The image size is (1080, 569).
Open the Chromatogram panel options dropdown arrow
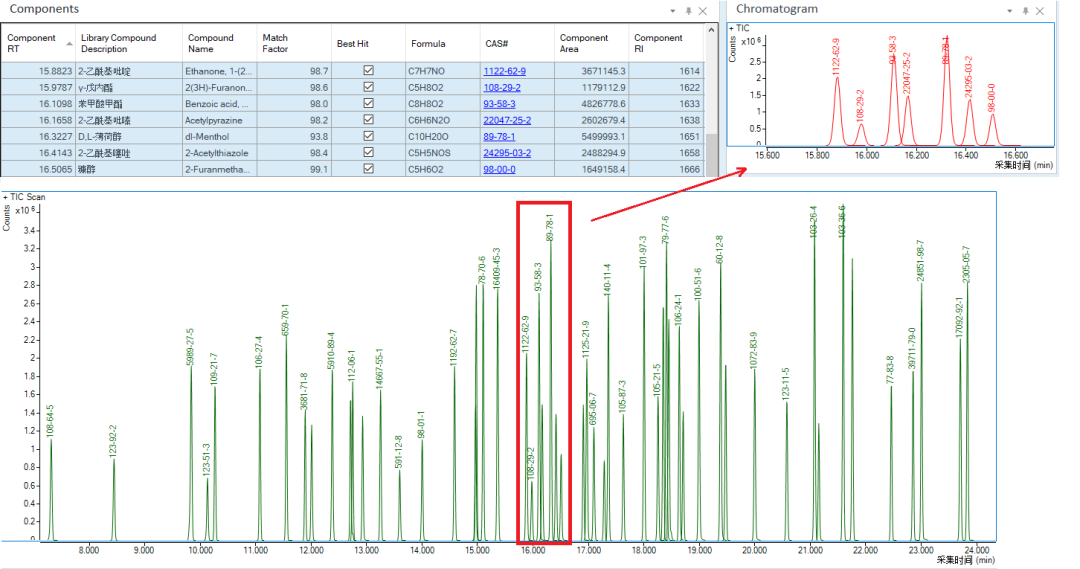point(1010,11)
